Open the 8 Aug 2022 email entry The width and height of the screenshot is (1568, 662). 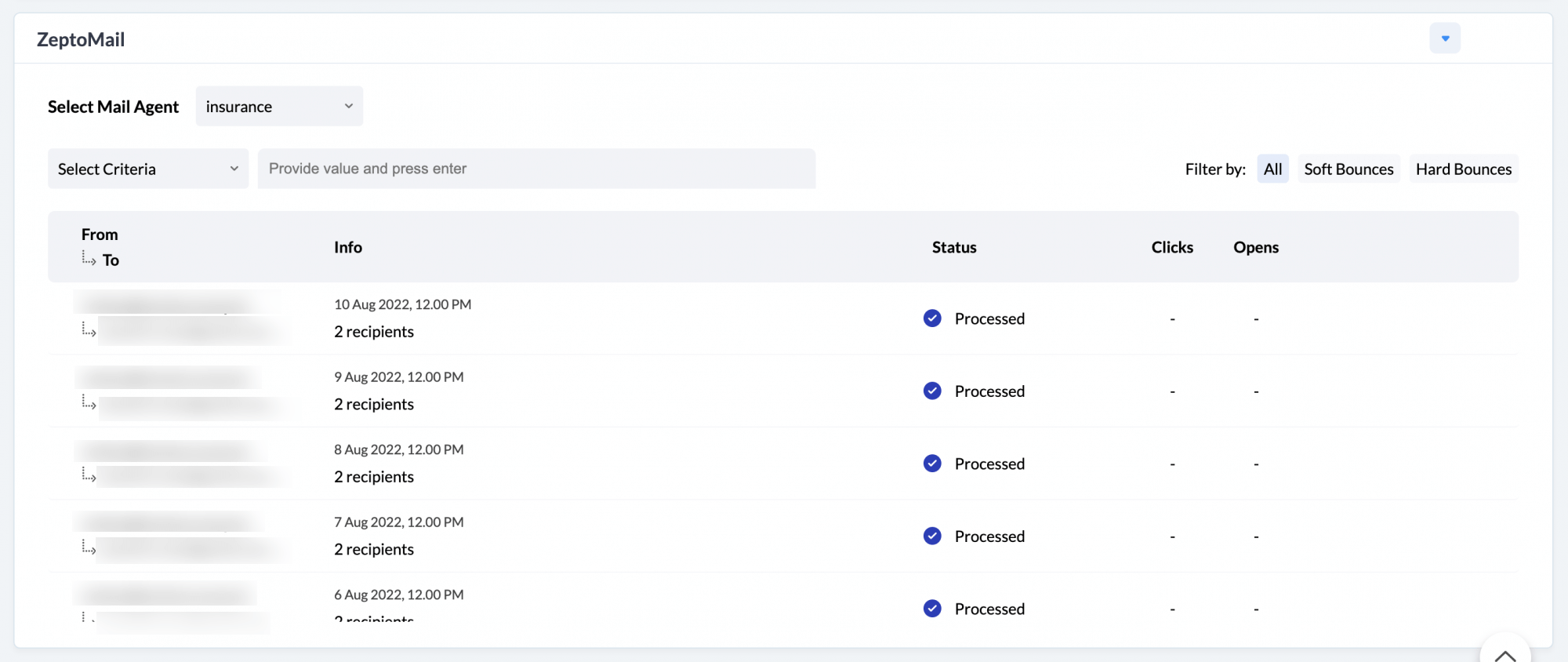pyautogui.click(x=398, y=449)
